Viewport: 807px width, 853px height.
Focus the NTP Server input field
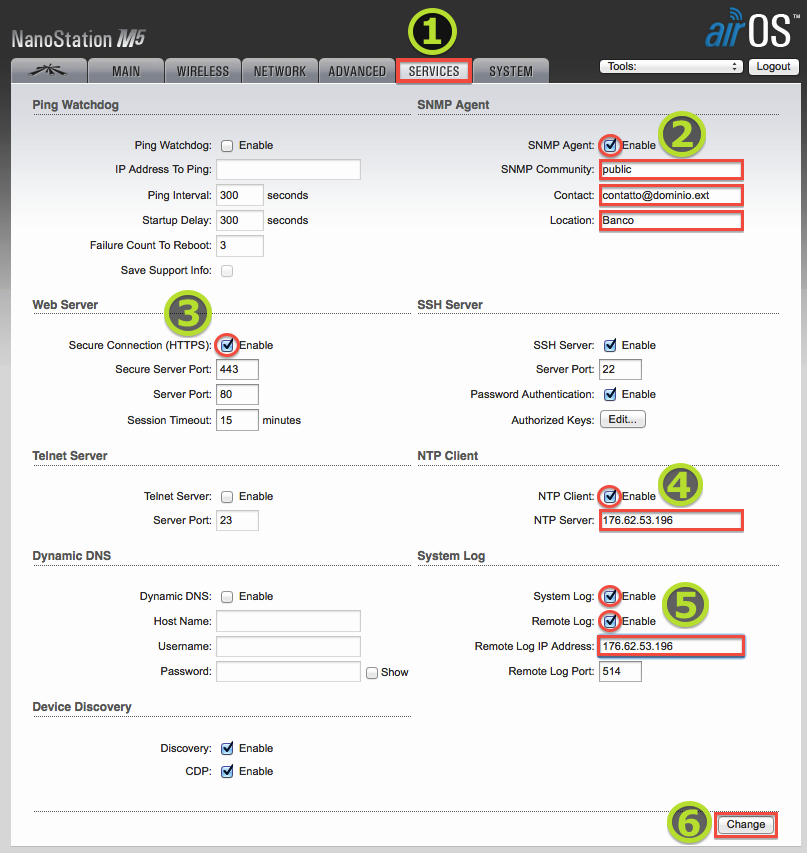pyautogui.click(x=670, y=521)
